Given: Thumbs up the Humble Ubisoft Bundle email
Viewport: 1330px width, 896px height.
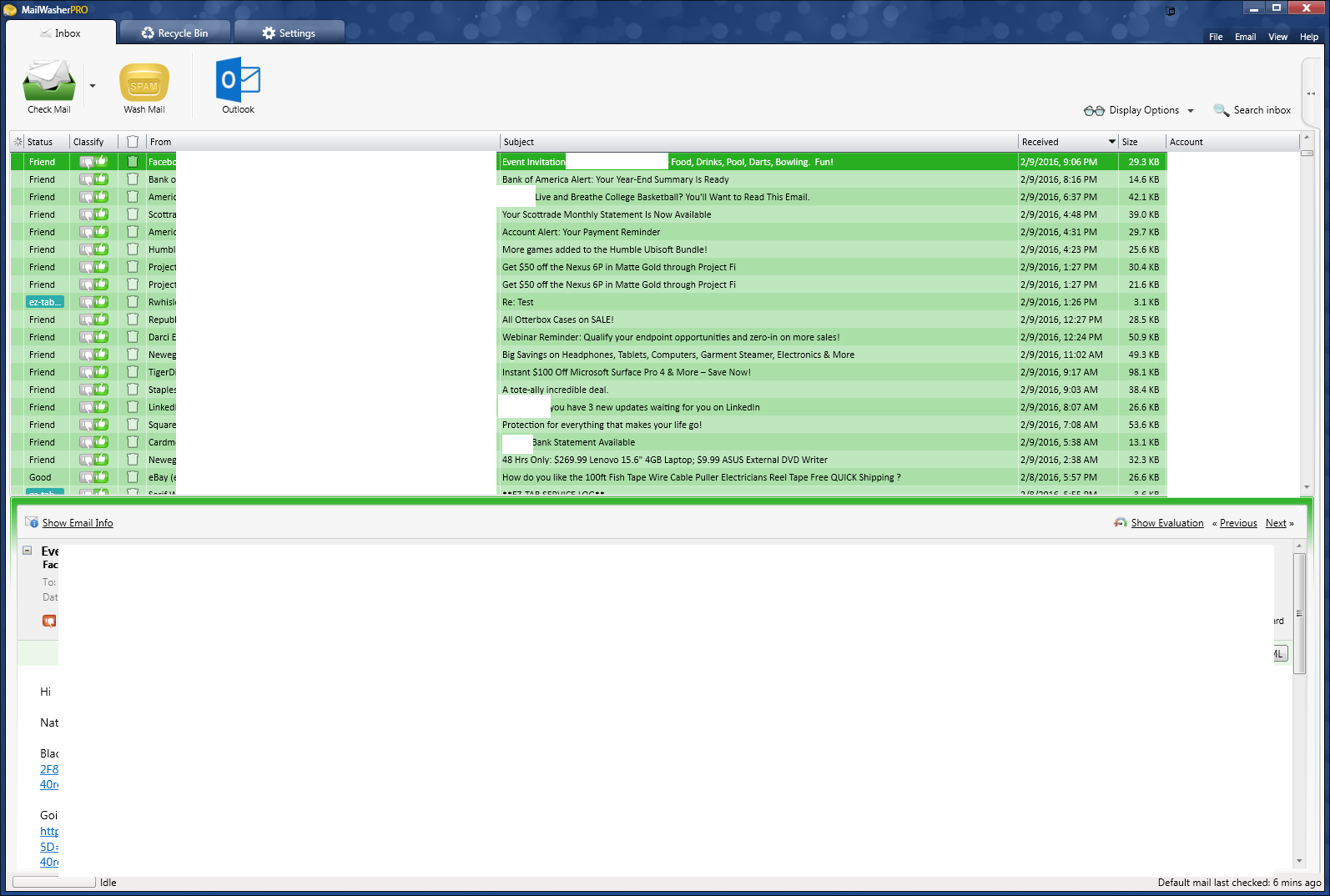Looking at the screenshot, I should tap(102, 249).
